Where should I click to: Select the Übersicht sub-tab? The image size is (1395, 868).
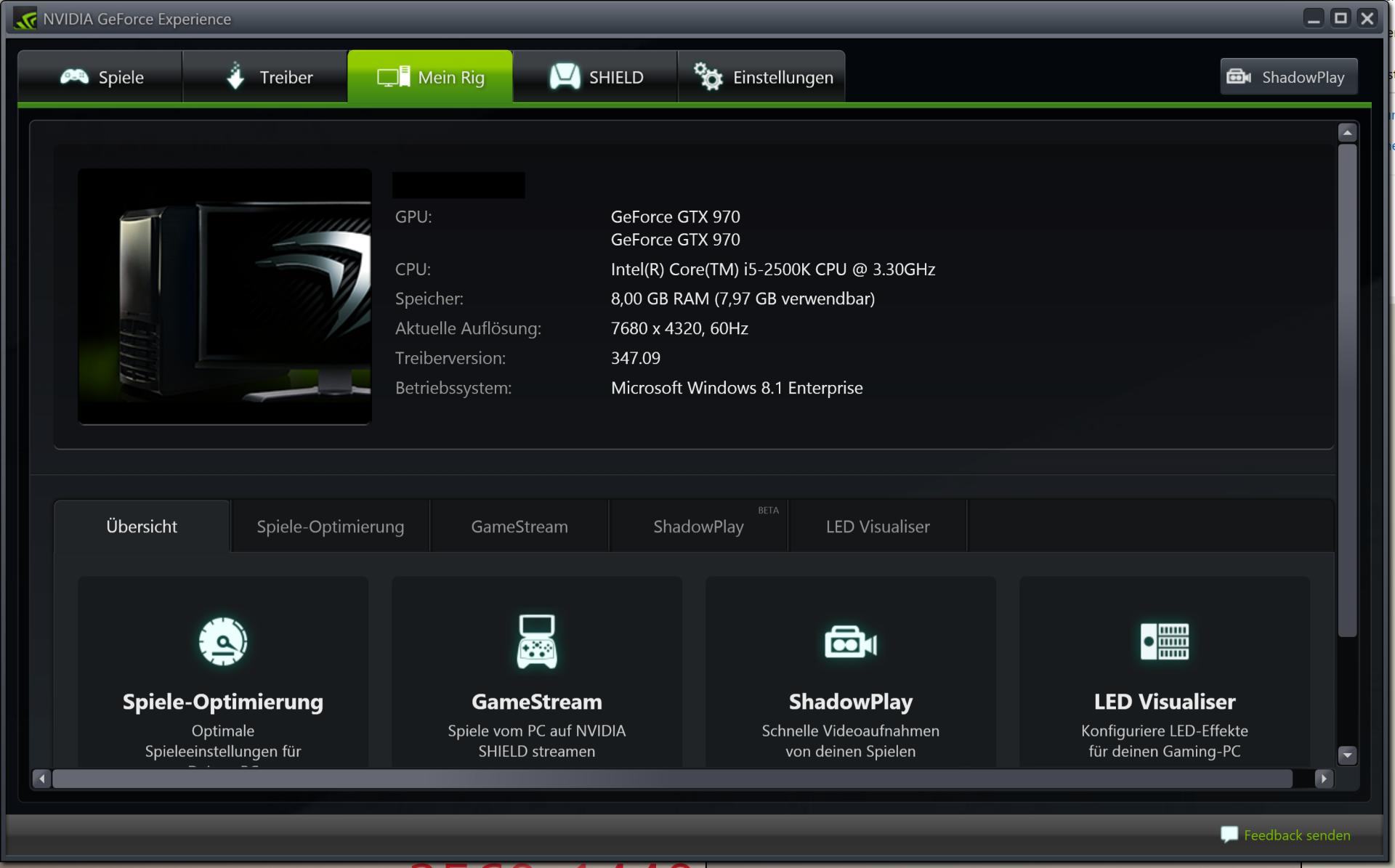pyautogui.click(x=142, y=527)
